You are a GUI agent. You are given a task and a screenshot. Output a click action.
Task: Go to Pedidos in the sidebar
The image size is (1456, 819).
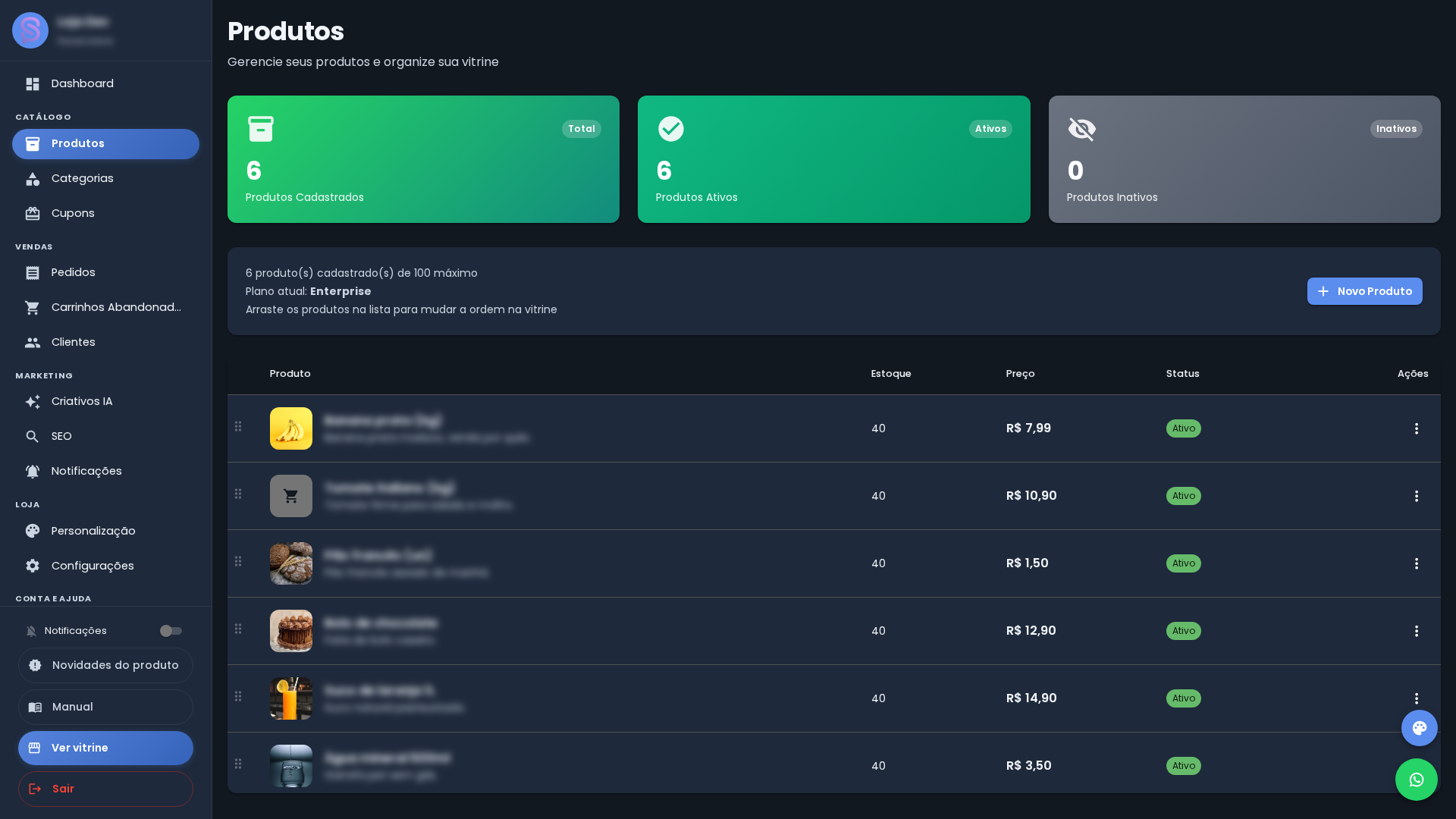click(105, 273)
